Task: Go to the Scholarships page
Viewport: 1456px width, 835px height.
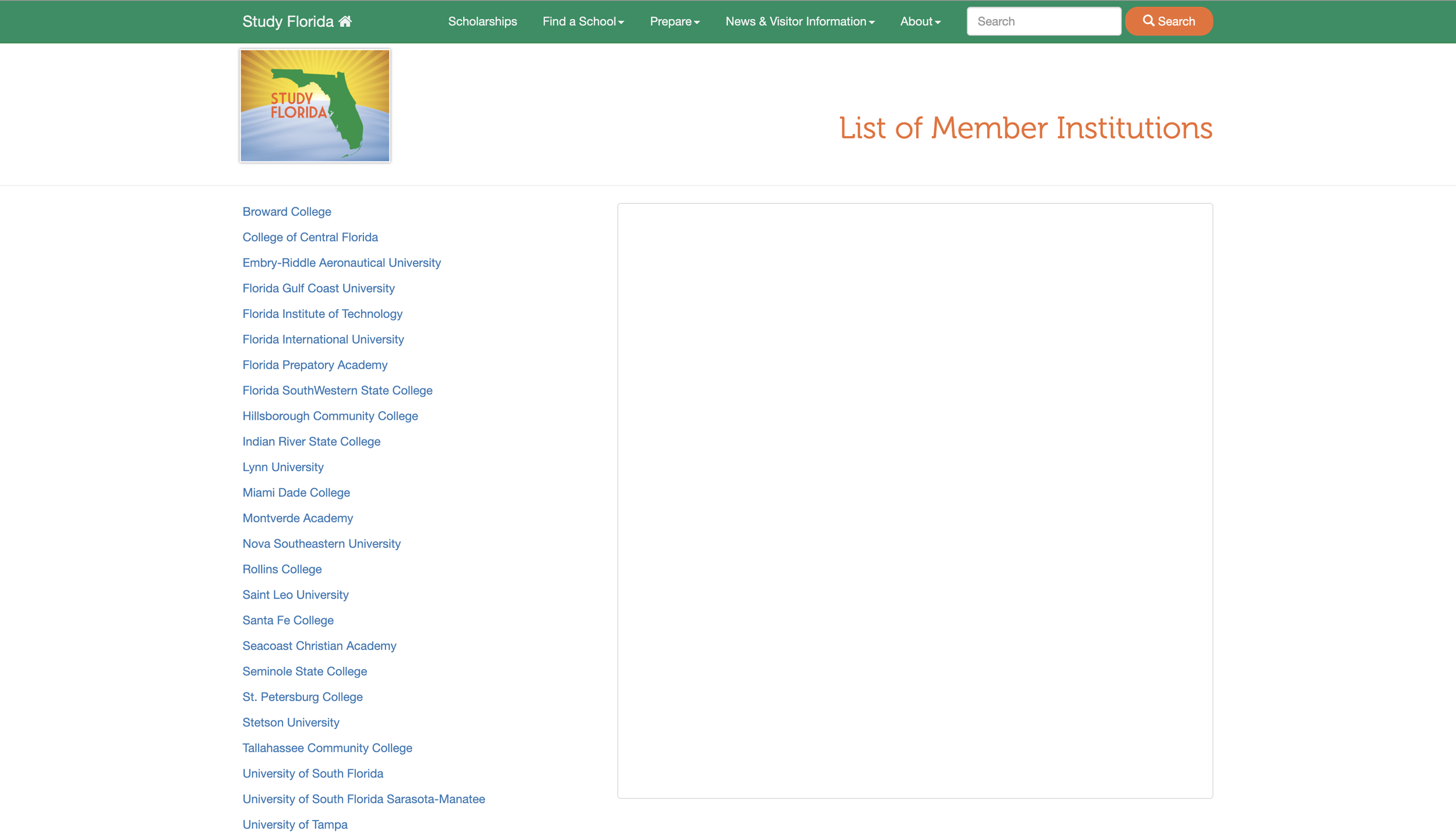Action: (x=482, y=22)
